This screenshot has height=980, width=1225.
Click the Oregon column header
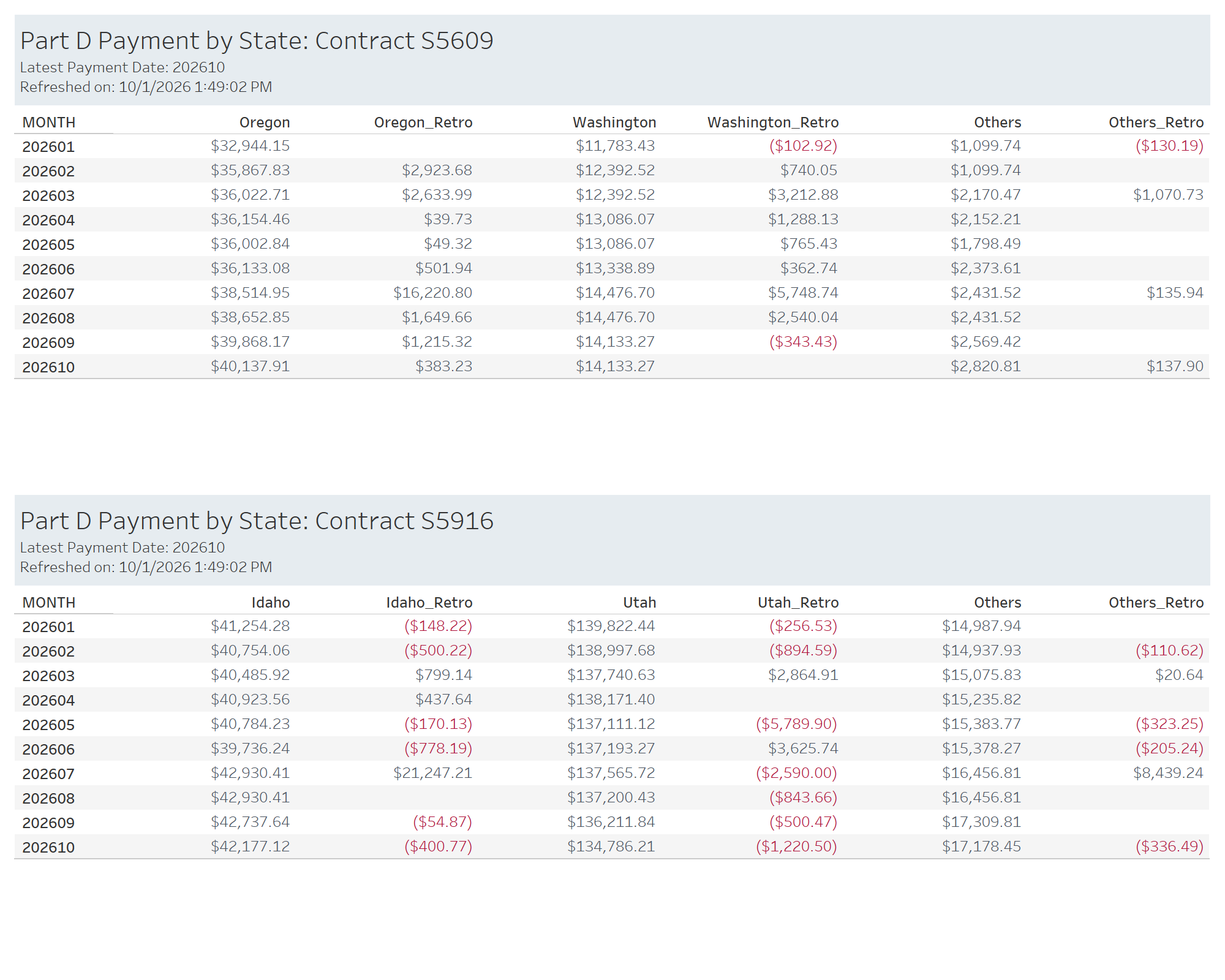click(265, 123)
